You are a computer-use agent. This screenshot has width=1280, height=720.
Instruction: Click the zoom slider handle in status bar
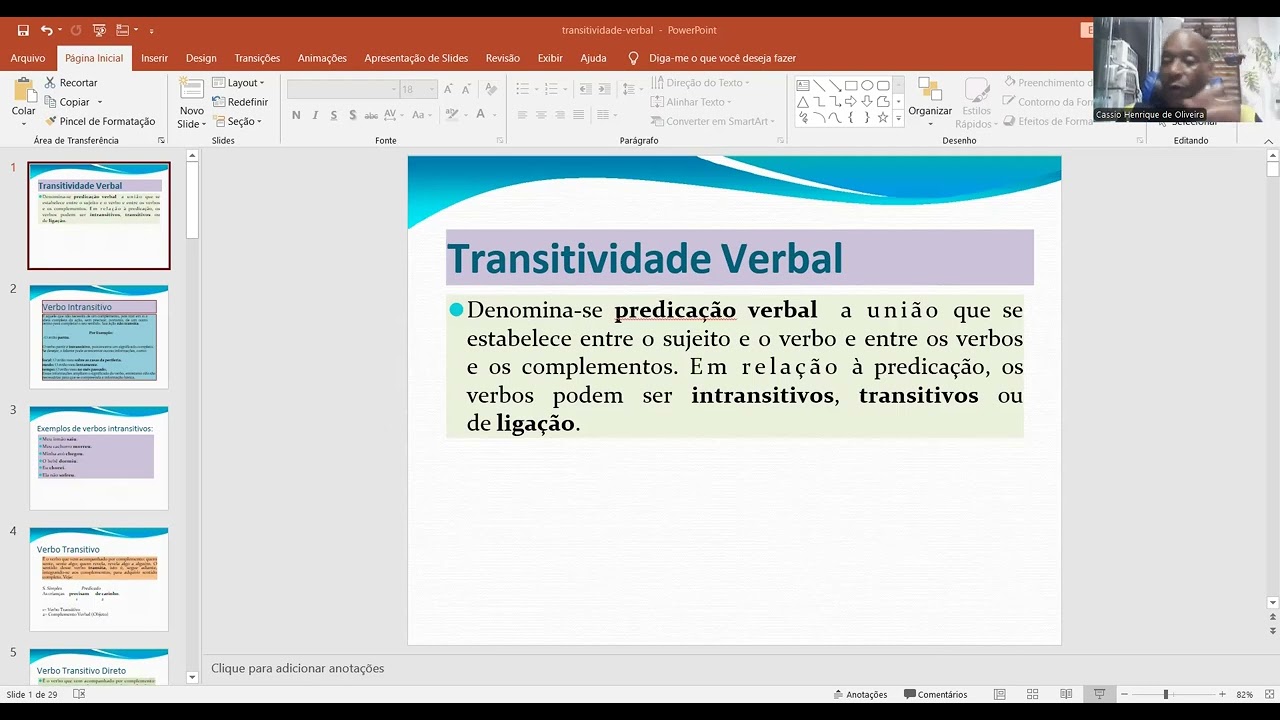click(1165, 694)
